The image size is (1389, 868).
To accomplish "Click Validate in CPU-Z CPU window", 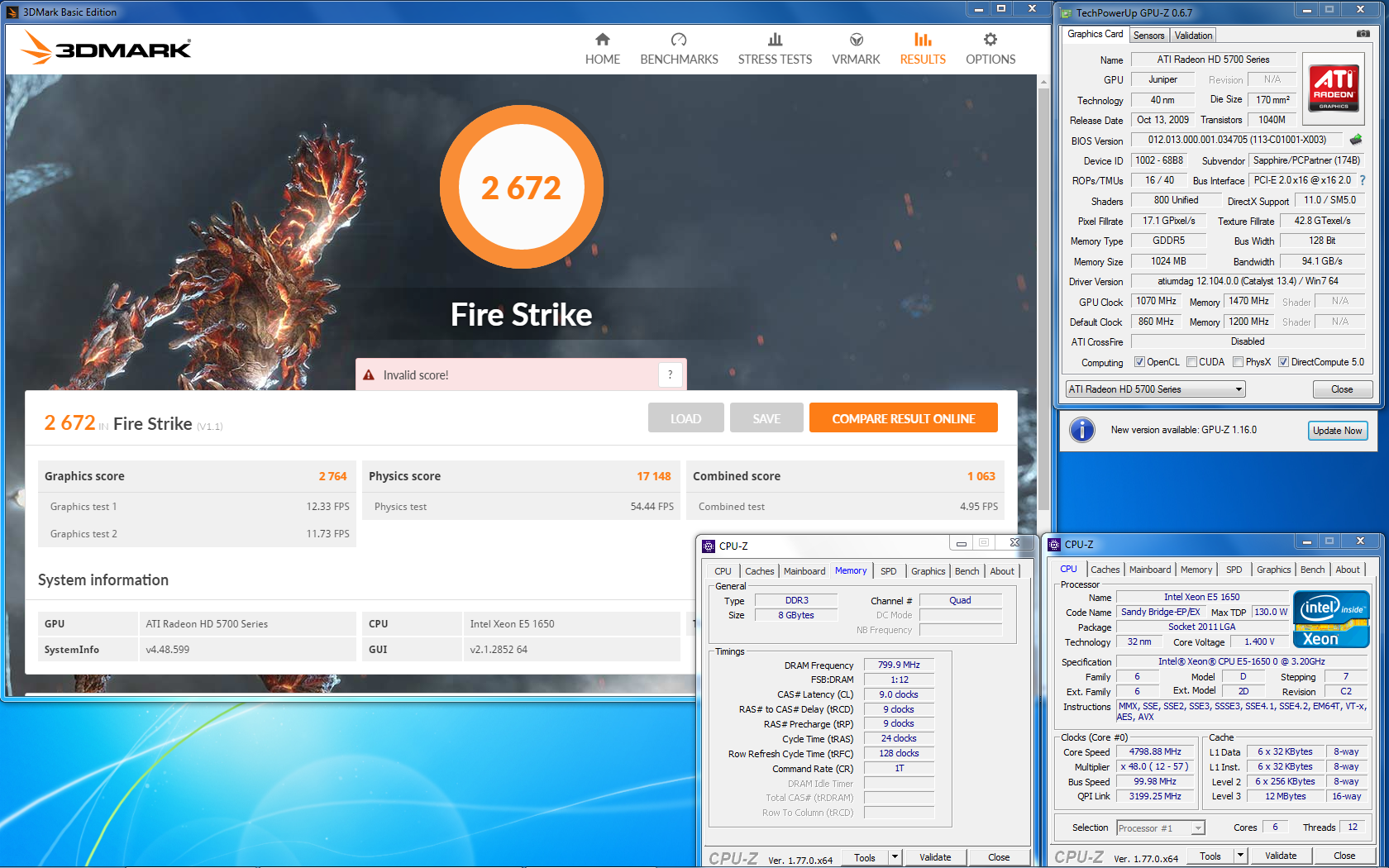I will [x=1281, y=856].
